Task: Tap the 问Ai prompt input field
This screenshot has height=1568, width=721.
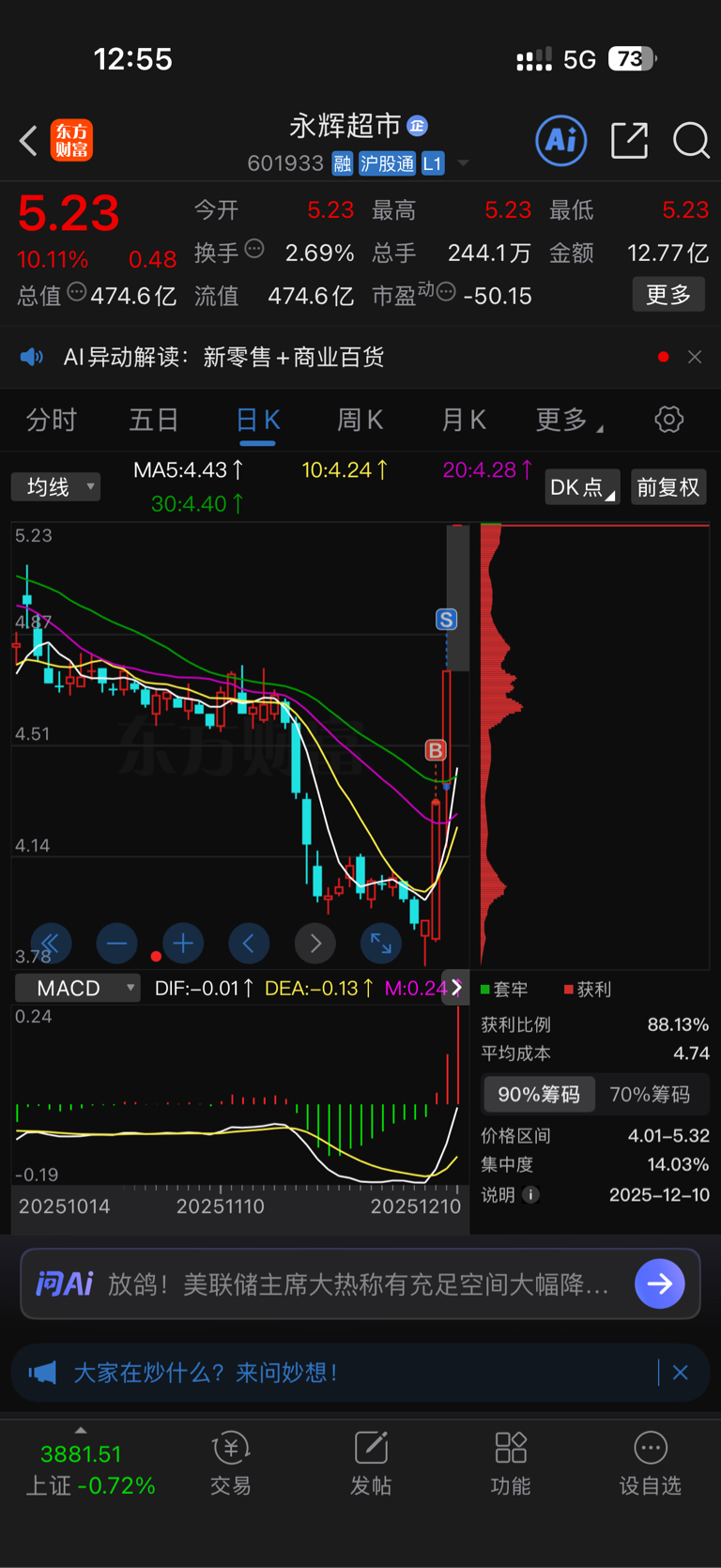Action: [360, 1284]
